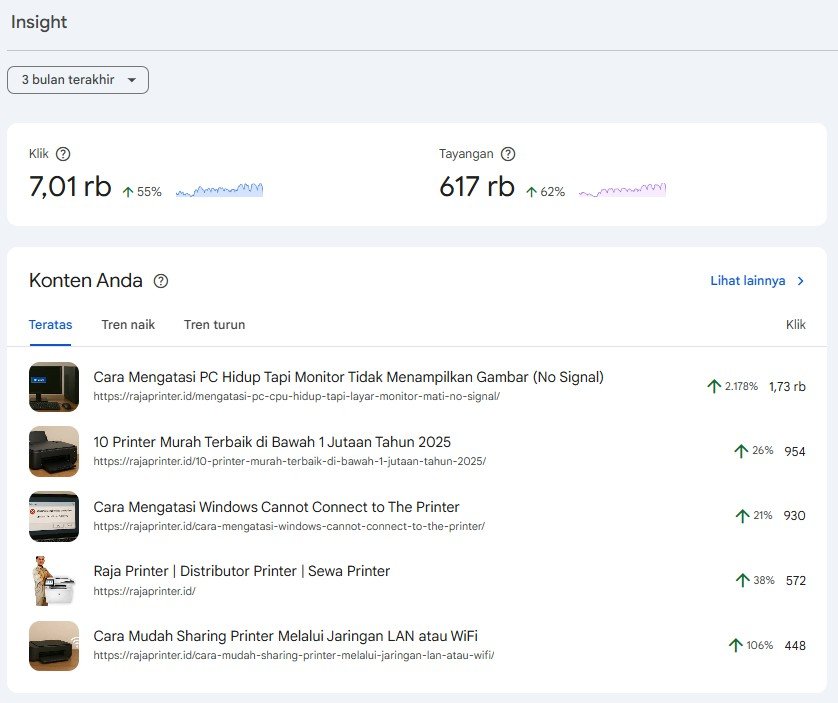Open 'Cara Mengatasi PC Hidup Tapi Monitor' title
838x703 pixels.
click(x=348, y=377)
